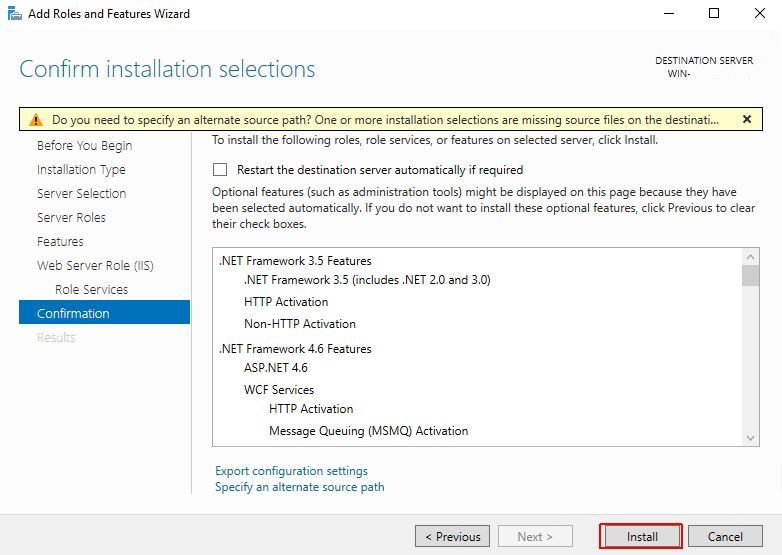Click Export configuration settings link
The width and height of the screenshot is (782, 555).
click(291, 471)
